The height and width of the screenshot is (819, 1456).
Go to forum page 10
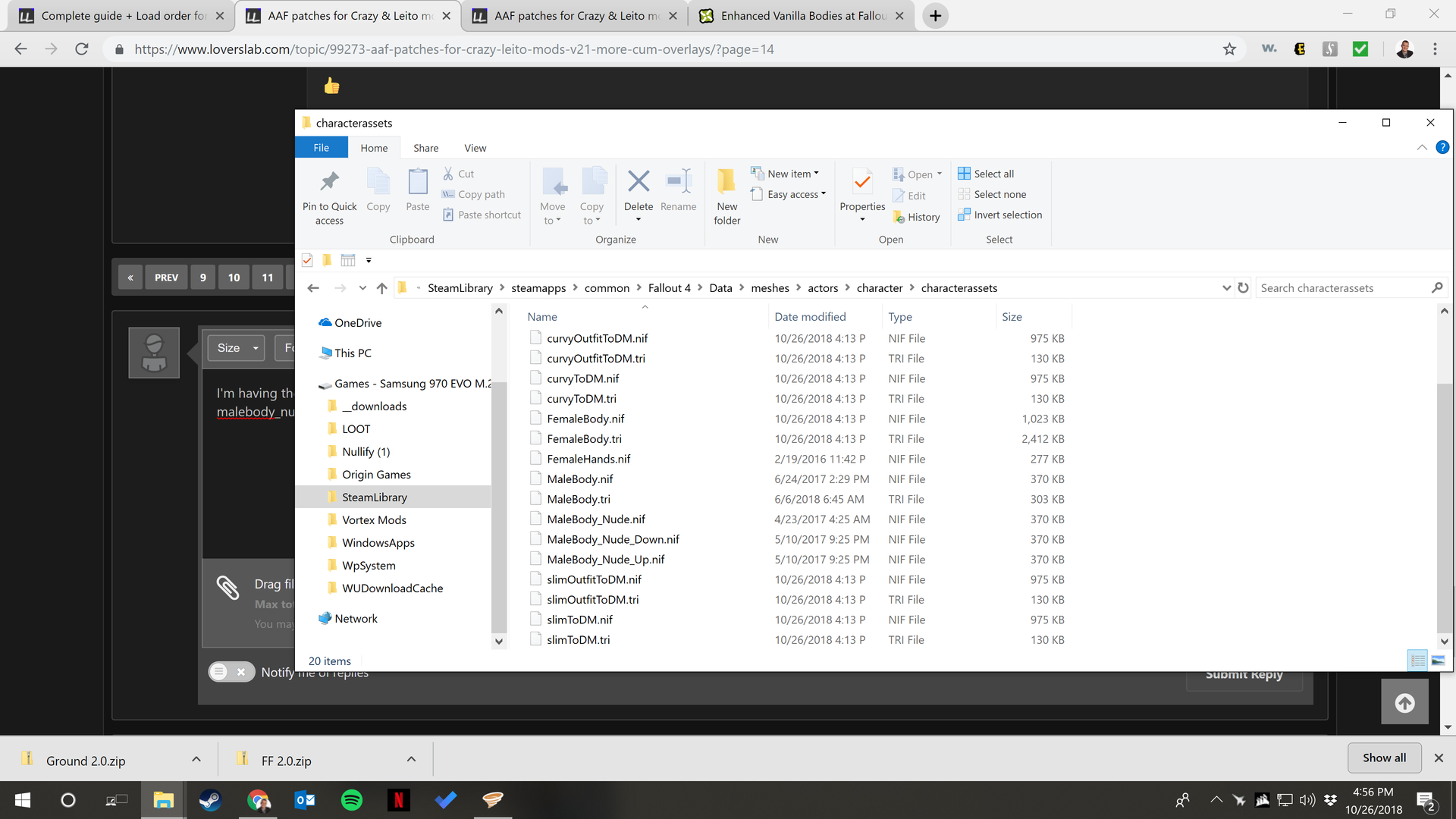(234, 278)
